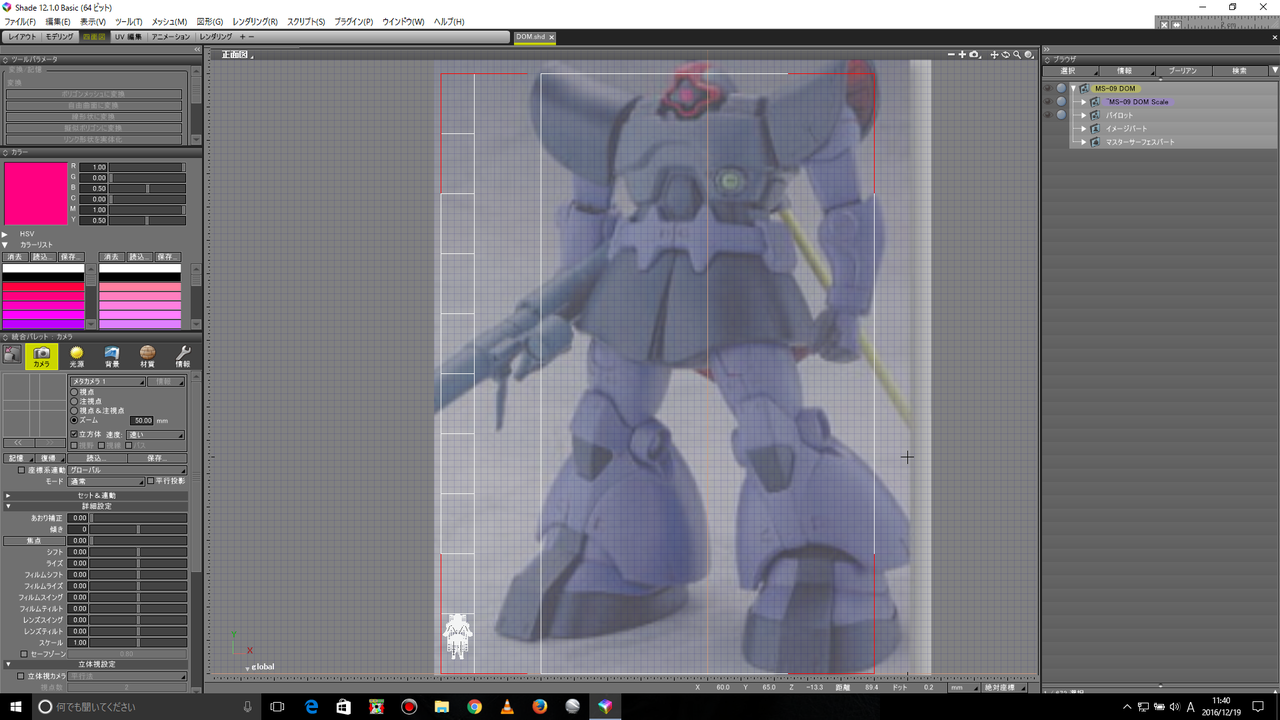Open the レンダリング(R) menu

(x=255, y=21)
